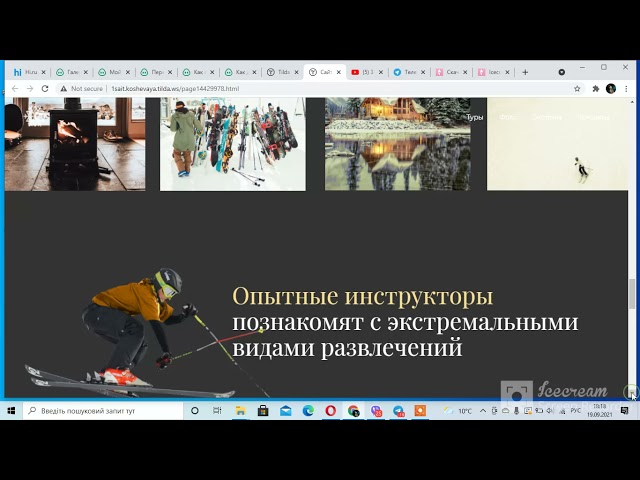This screenshot has width=640, height=480.
Task: Close the Telegram tab
Action: (x=423, y=72)
